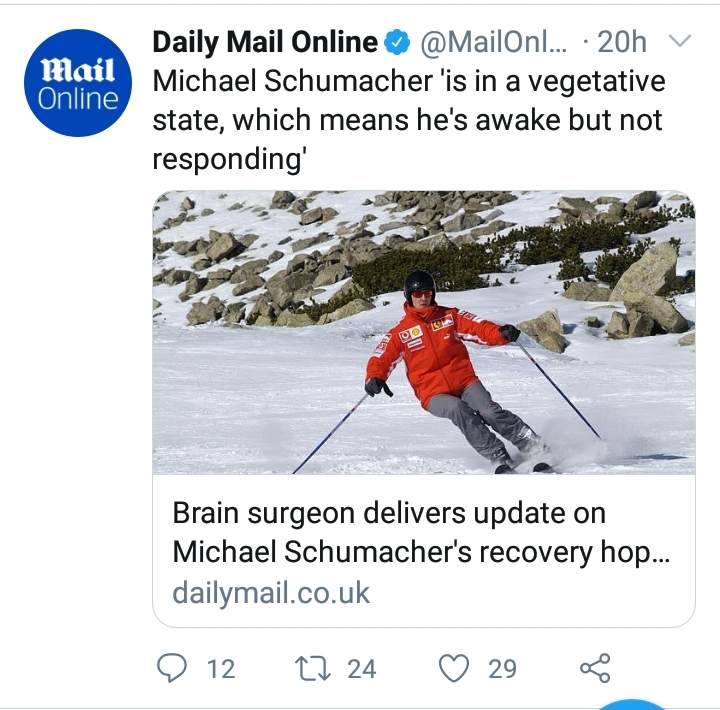720x710 pixels.
Task: Open the 20h timestamp link
Action: [621, 42]
